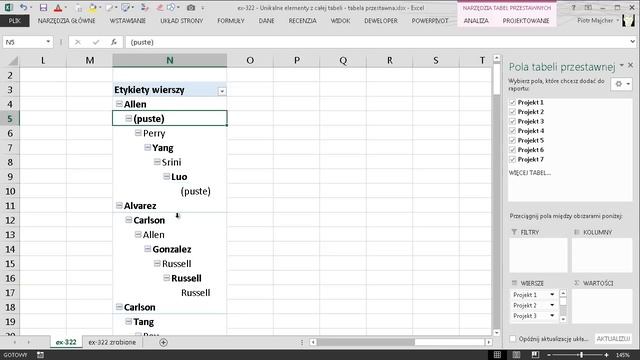The width and height of the screenshot is (640, 360).
Task: Switch to PROJEKTOWANIE pivot tools tab
Action: tap(526, 20)
